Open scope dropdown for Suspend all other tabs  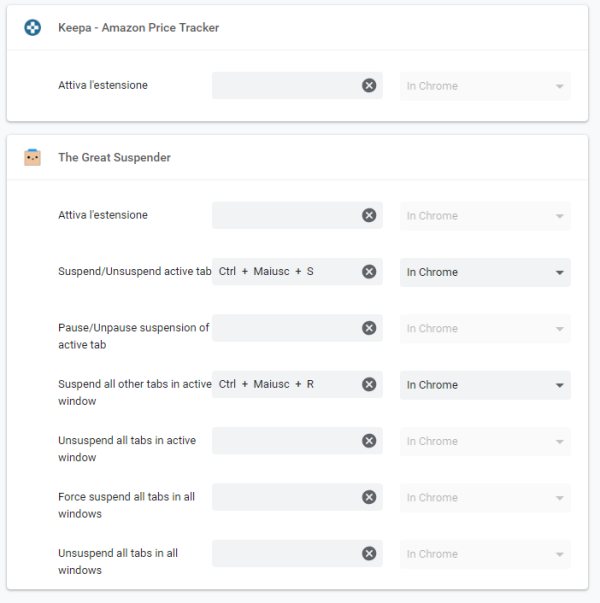tap(485, 385)
